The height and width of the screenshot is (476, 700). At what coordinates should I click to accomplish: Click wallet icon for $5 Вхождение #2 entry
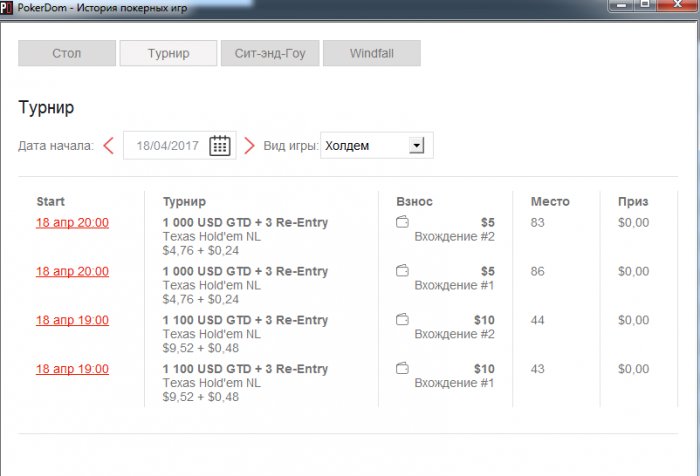point(402,222)
